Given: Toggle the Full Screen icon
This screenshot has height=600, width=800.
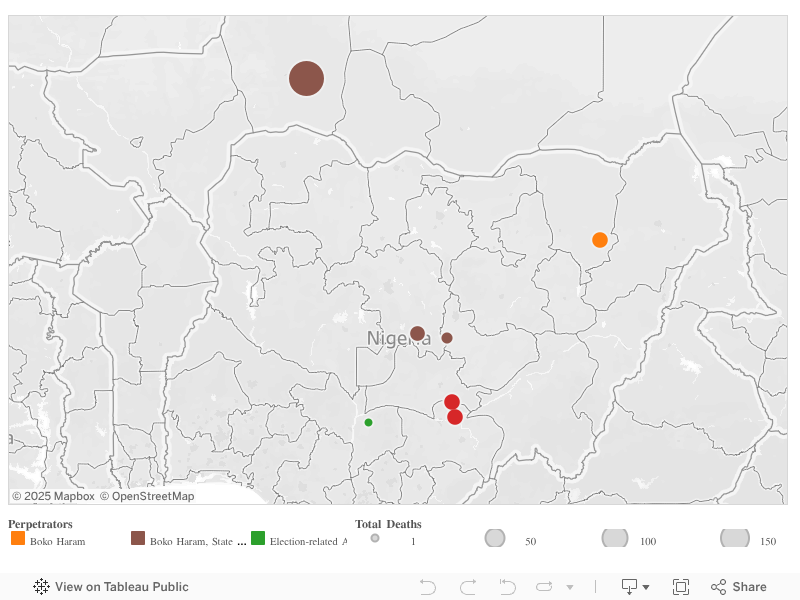Looking at the screenshot, I should [681, 587].
